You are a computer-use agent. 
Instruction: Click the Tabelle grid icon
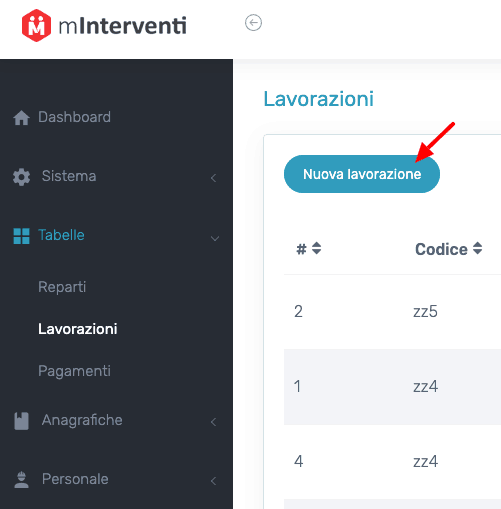click(x=21, y=236)
